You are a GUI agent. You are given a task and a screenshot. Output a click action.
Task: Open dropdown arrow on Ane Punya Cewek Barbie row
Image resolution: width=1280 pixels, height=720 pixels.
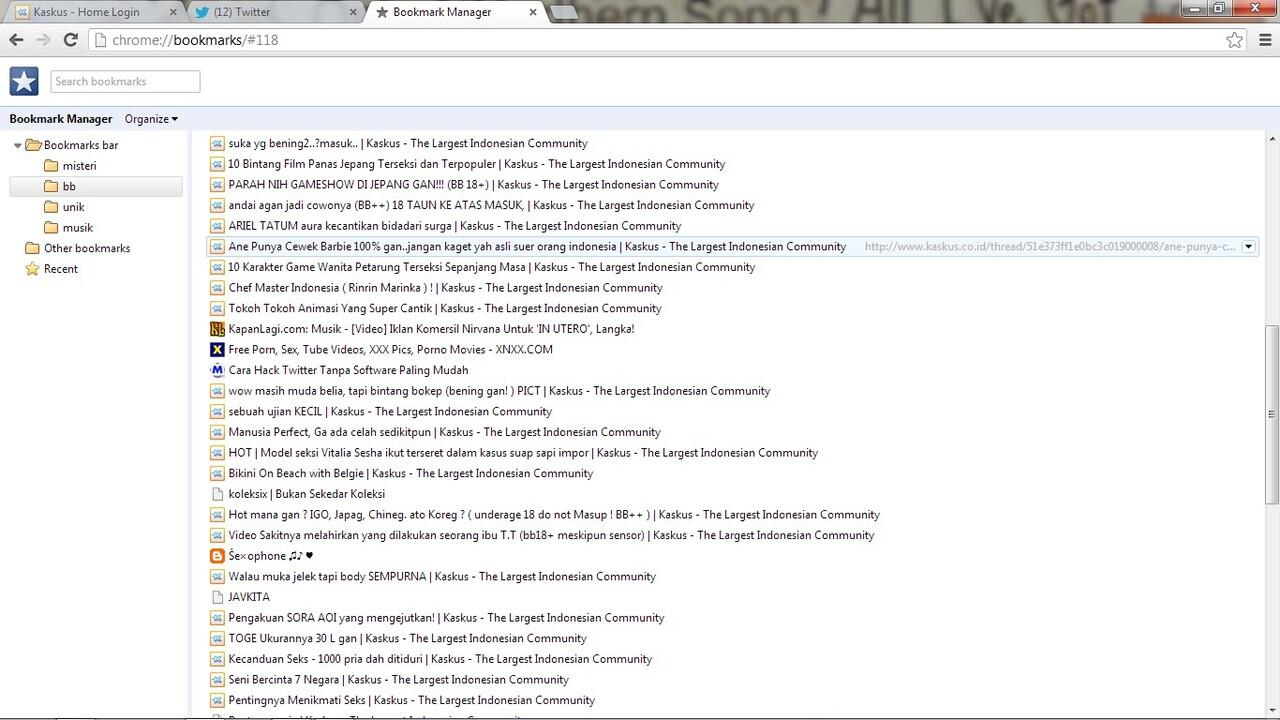click(1248, 247)
